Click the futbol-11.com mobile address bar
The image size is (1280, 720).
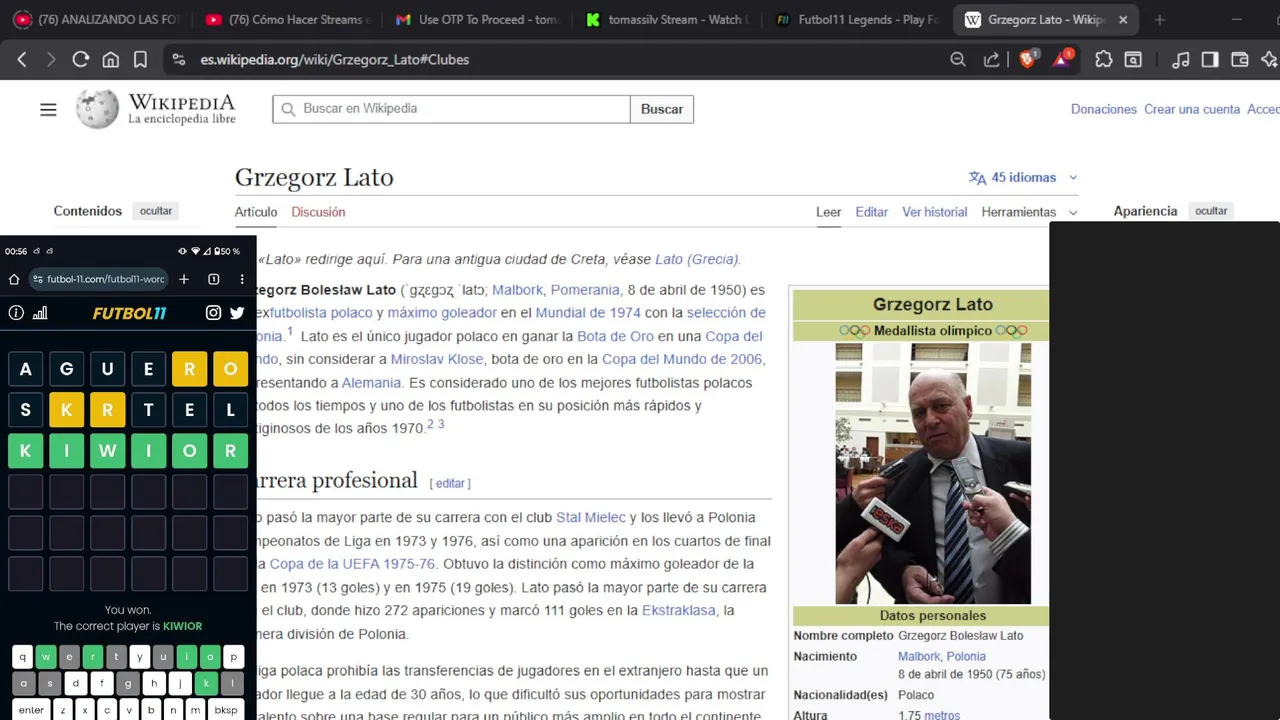coord(98,279)
